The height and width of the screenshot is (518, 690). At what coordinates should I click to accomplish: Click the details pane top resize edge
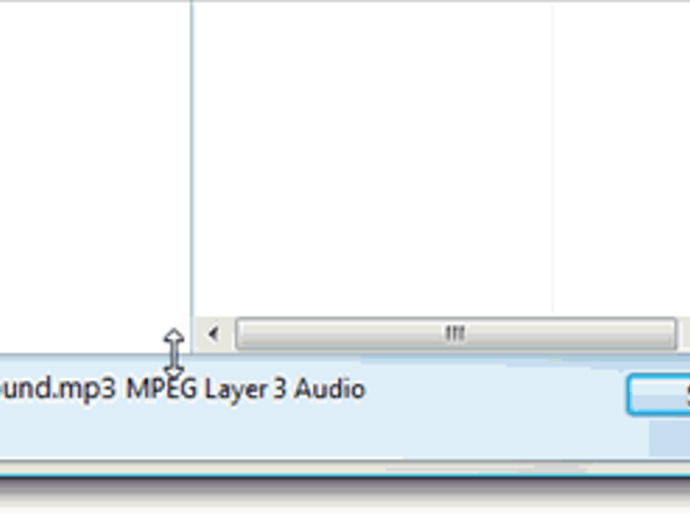pos(345,355)
